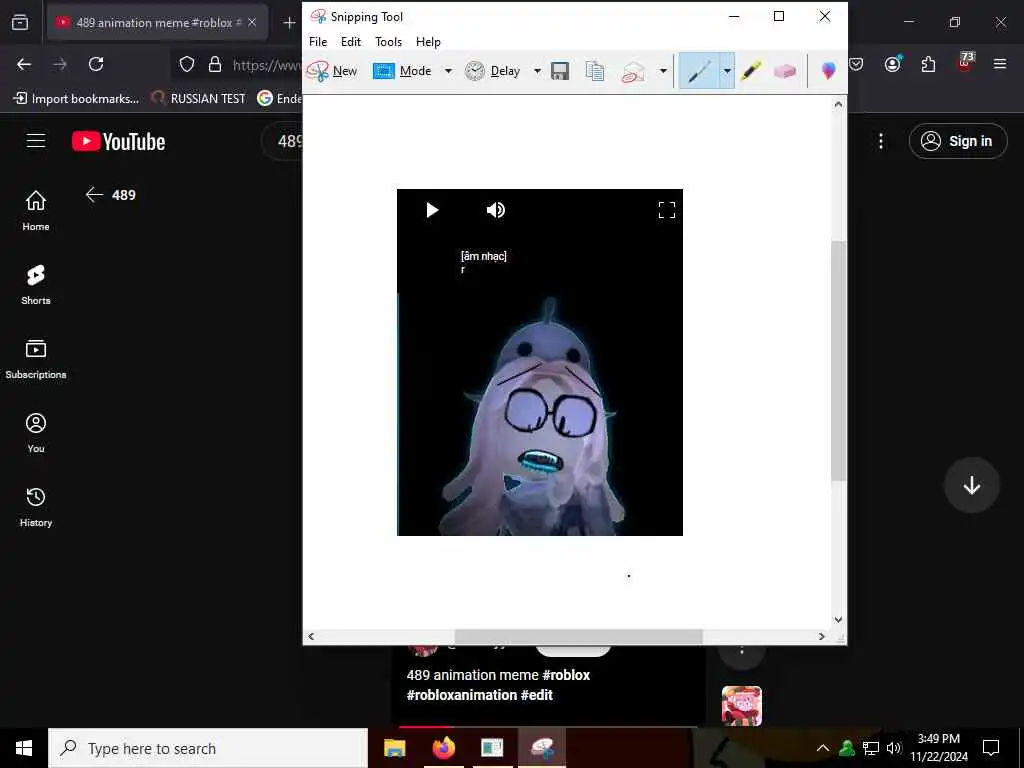Click the #edit hashtag link
This screenshot has width=1024, height=768.
537,695
